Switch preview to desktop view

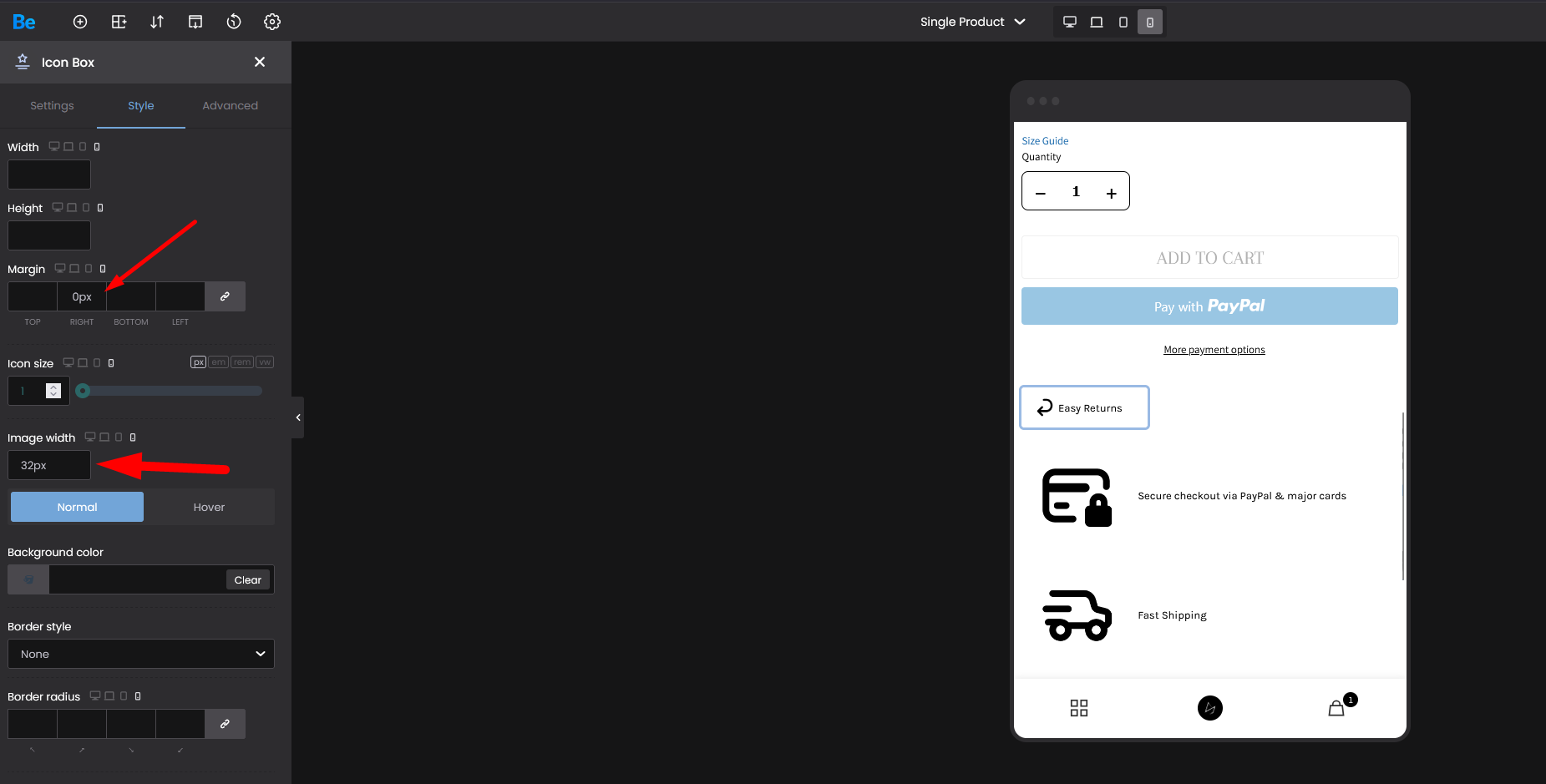[x=1070, y=22]
